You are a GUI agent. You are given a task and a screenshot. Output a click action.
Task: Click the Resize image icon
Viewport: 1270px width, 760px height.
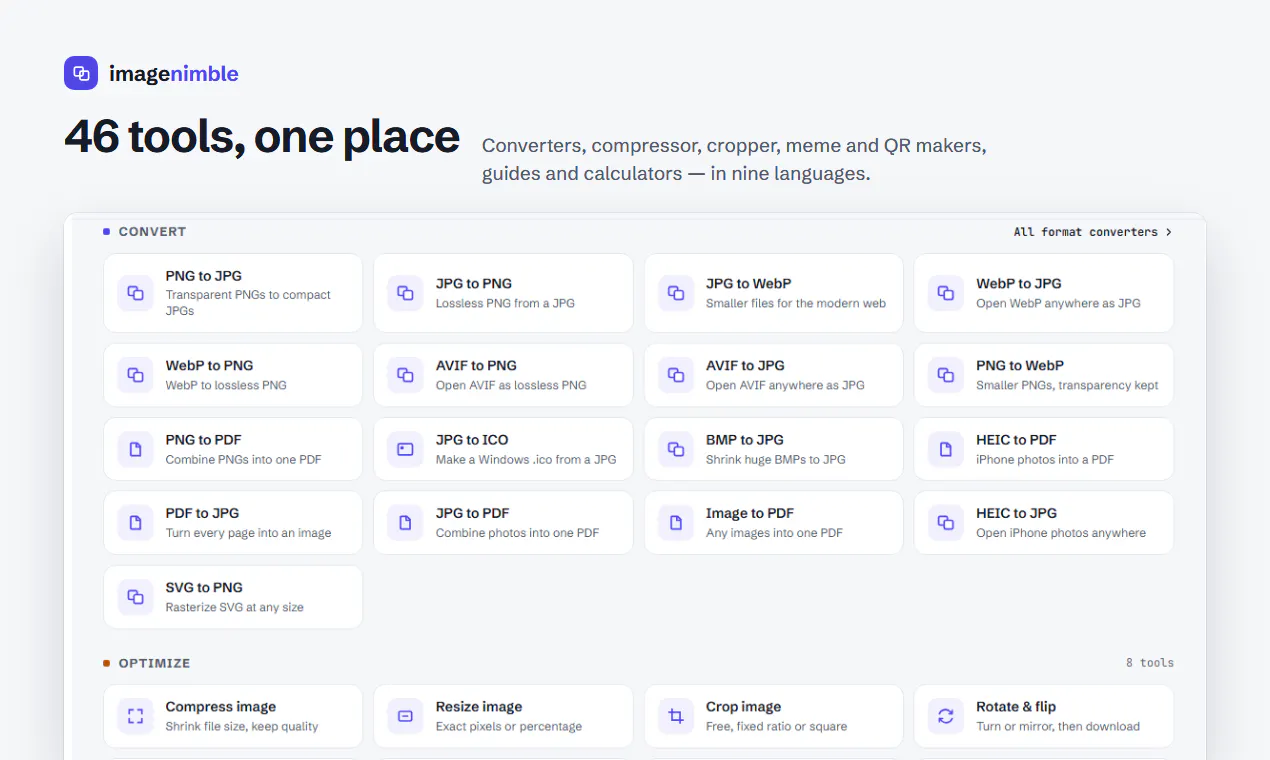pyautogui.click(x=405, y=716)
